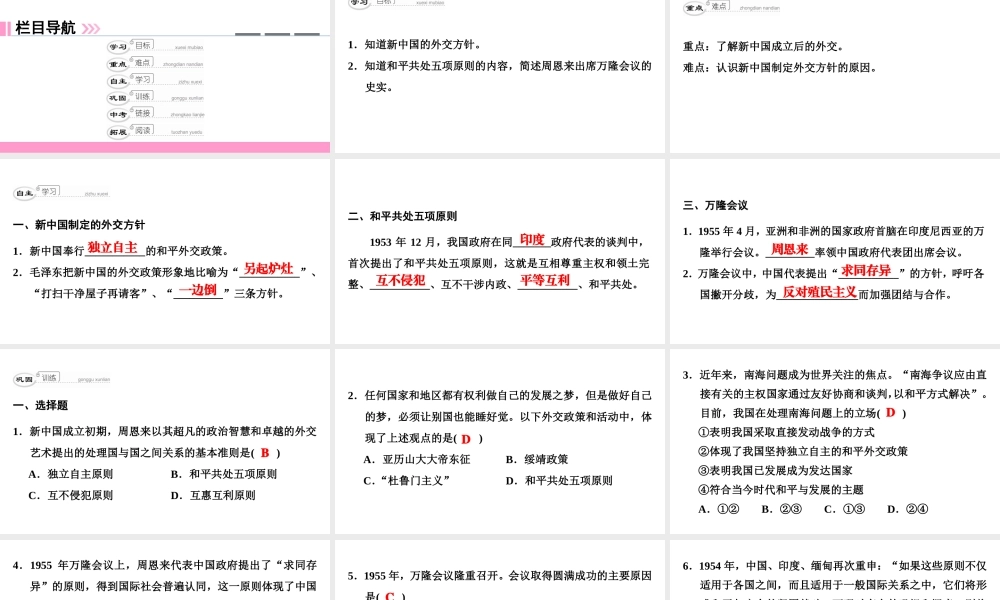1000x600 pixels.
Task: Open the 巩固训练 item in 栏目导航
Action: (x=155, y=98)
